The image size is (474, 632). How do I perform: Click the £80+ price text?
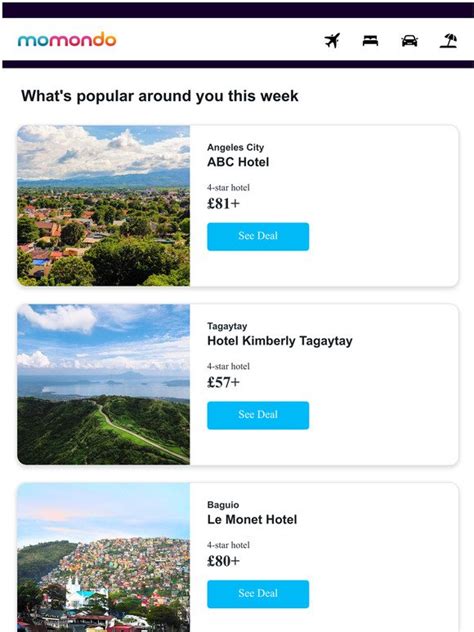223,561
